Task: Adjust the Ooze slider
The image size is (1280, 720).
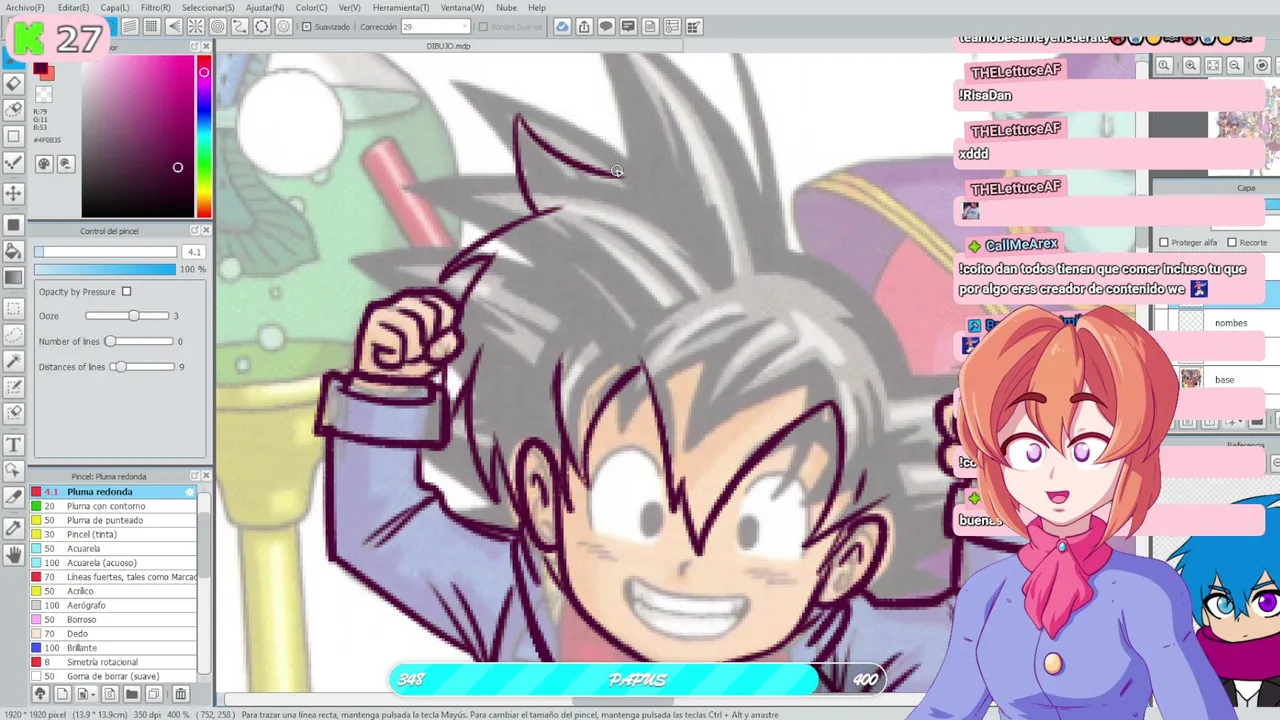Action: 128,316
